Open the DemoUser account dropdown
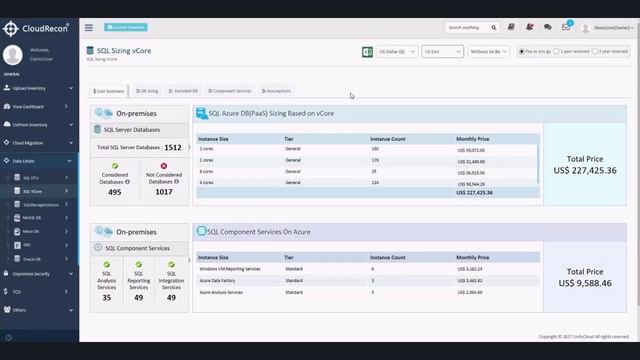The width and height of the screenshot is (640, 360). [x=608, y=28]
